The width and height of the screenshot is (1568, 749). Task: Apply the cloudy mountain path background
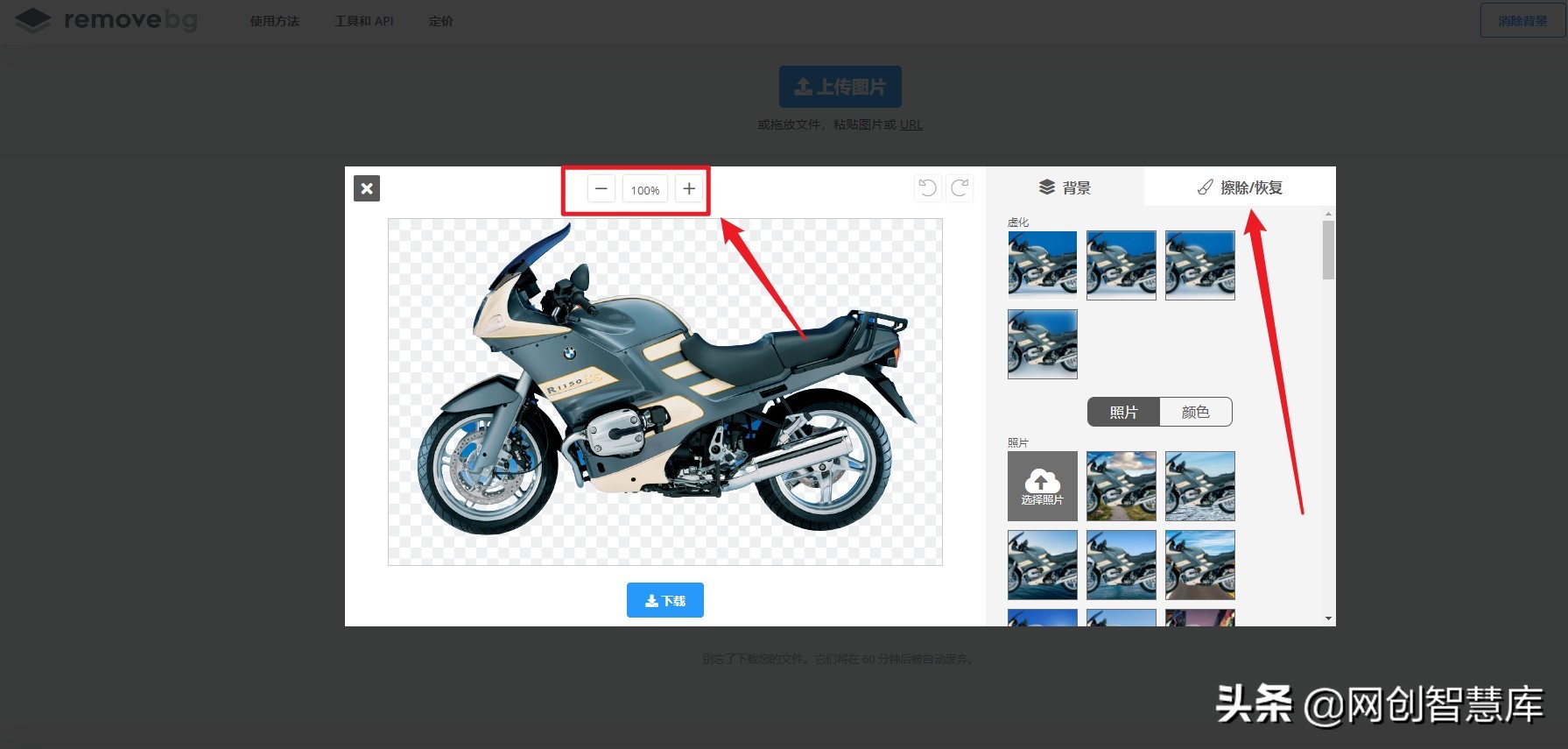[x=1122, y=486]
